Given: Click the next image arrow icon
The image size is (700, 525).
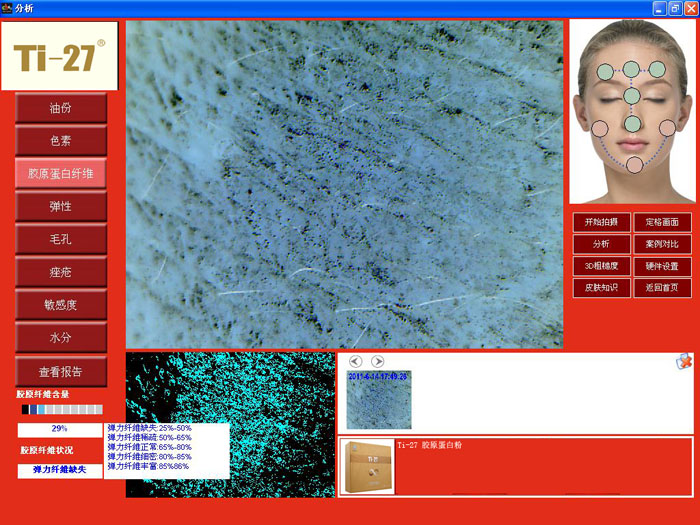Looking at the screenshot, I should pos(377,361).
